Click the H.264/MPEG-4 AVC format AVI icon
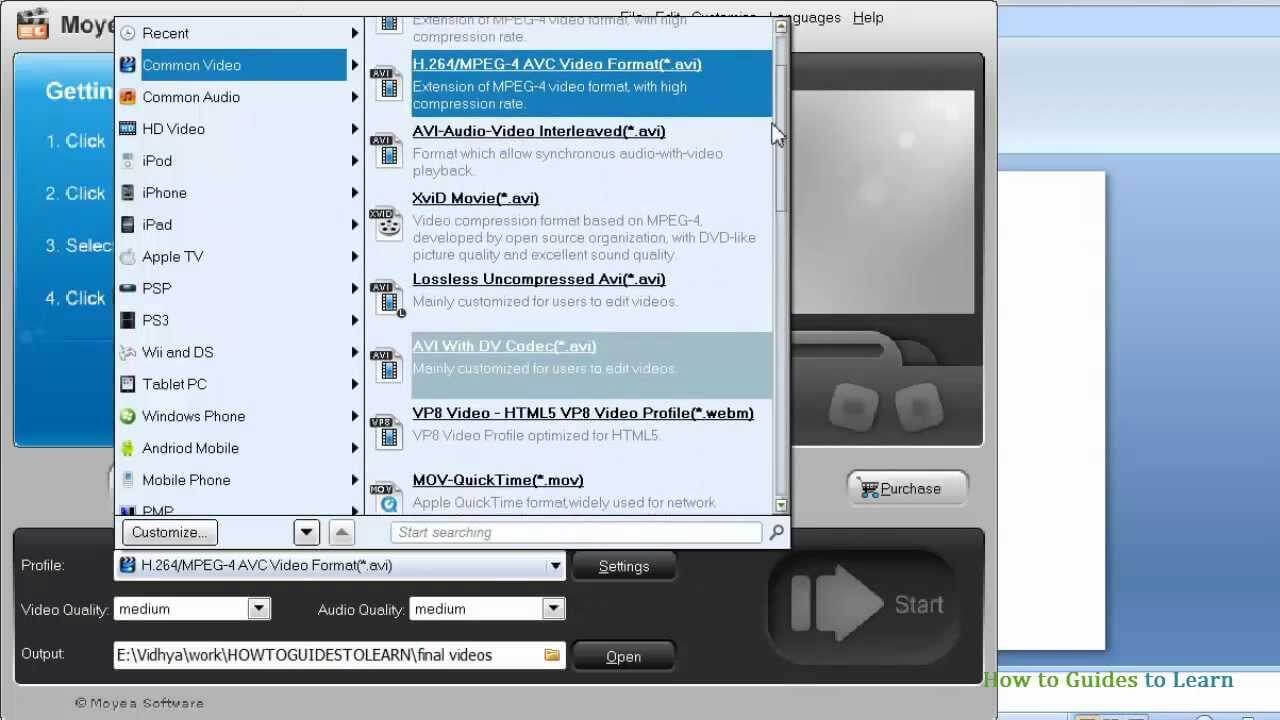The width and height of the screenshot is (1280, 720). (386, 84)
